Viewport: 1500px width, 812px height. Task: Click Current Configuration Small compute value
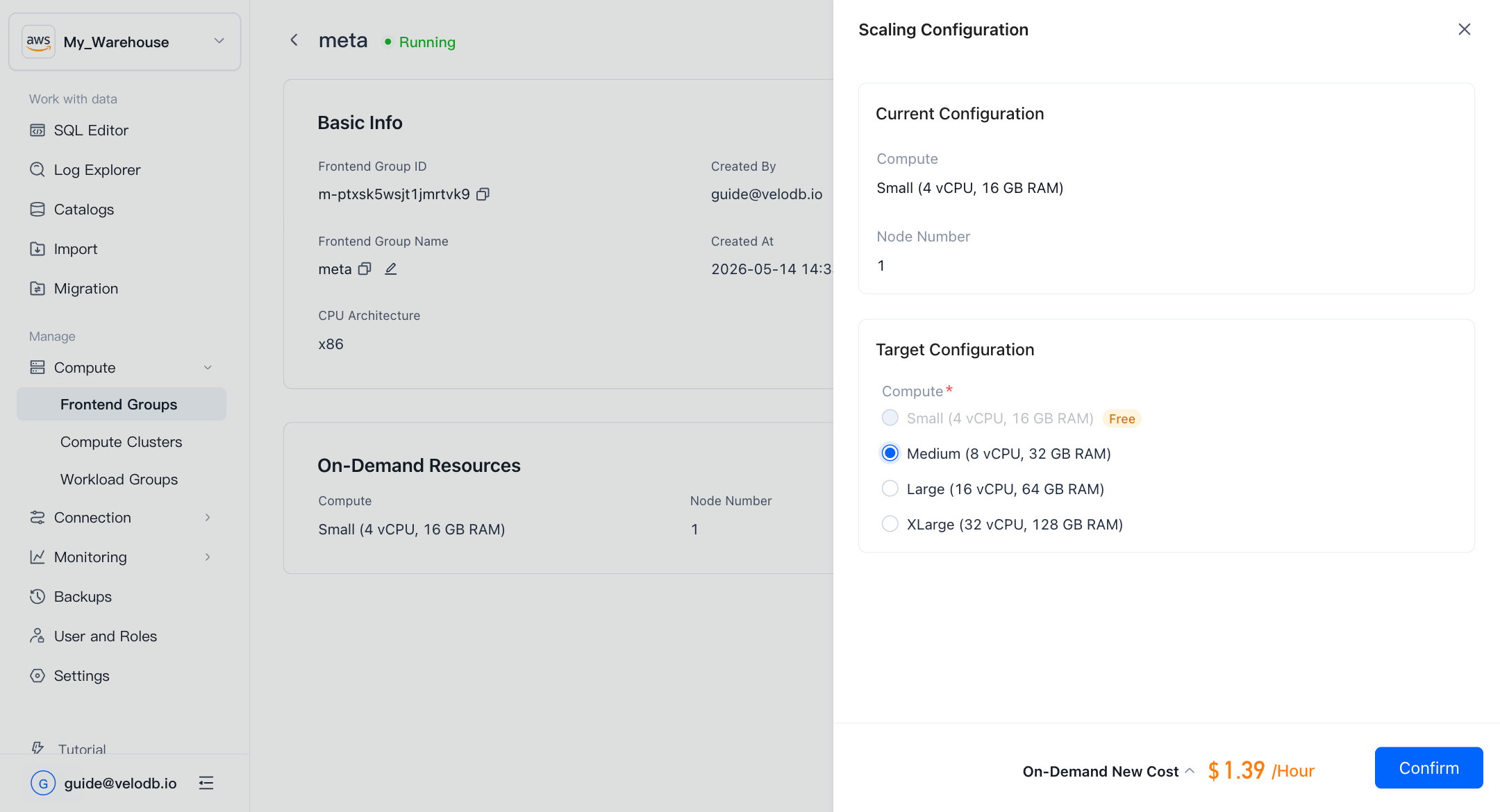(970, 188)
